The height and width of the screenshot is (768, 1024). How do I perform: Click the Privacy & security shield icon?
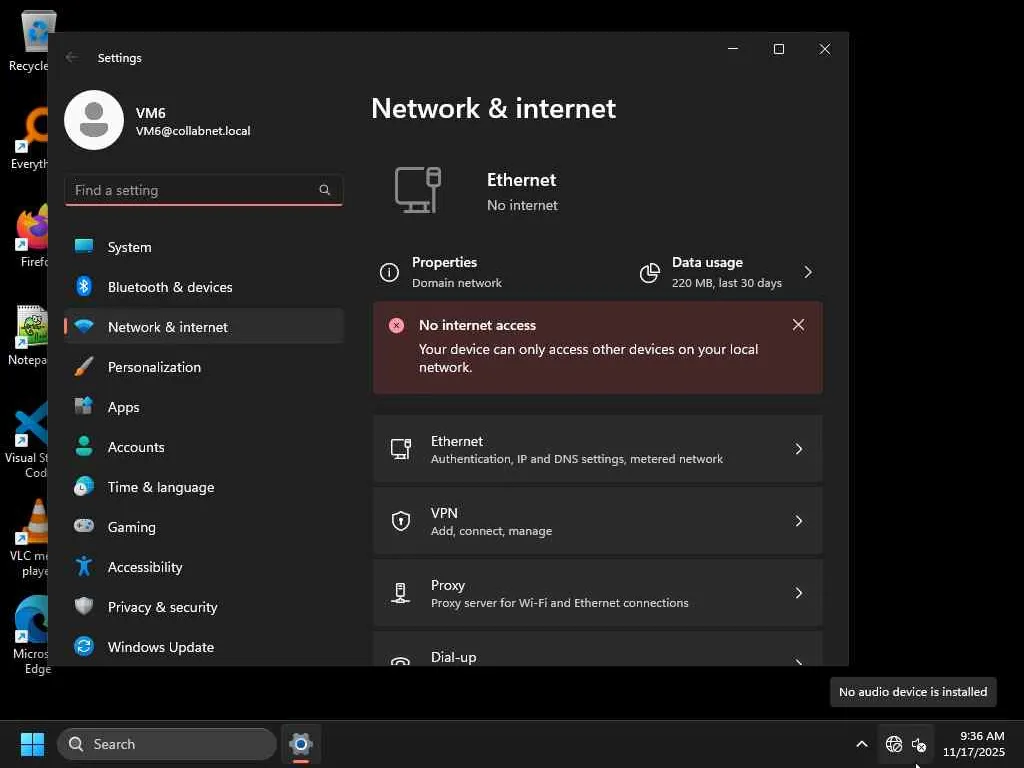pos(85,607)
